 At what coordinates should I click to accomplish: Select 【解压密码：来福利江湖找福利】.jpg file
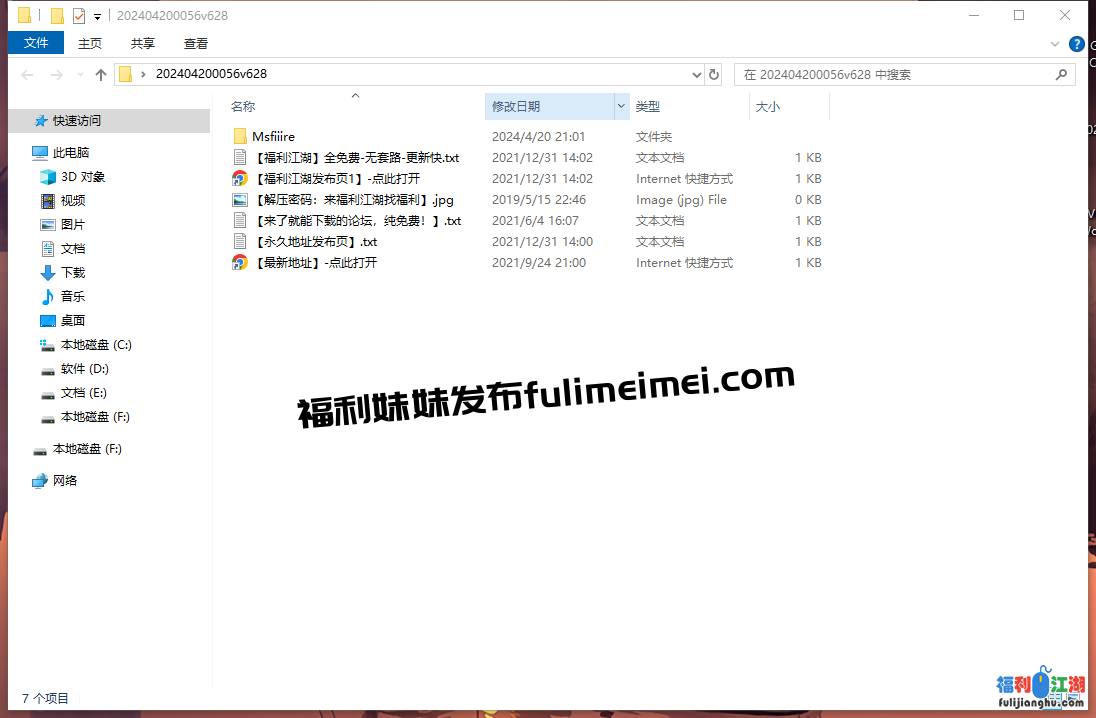coord(353,199)
